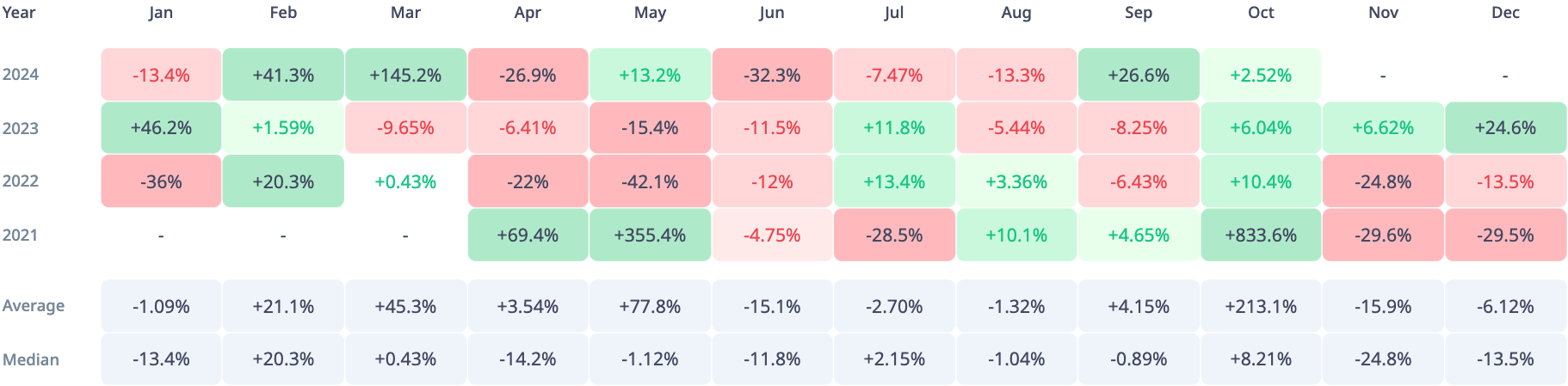The image size is (1568, 386).
Task: Select the January 2022 -36% cell
Action: [x=161, y=181]
